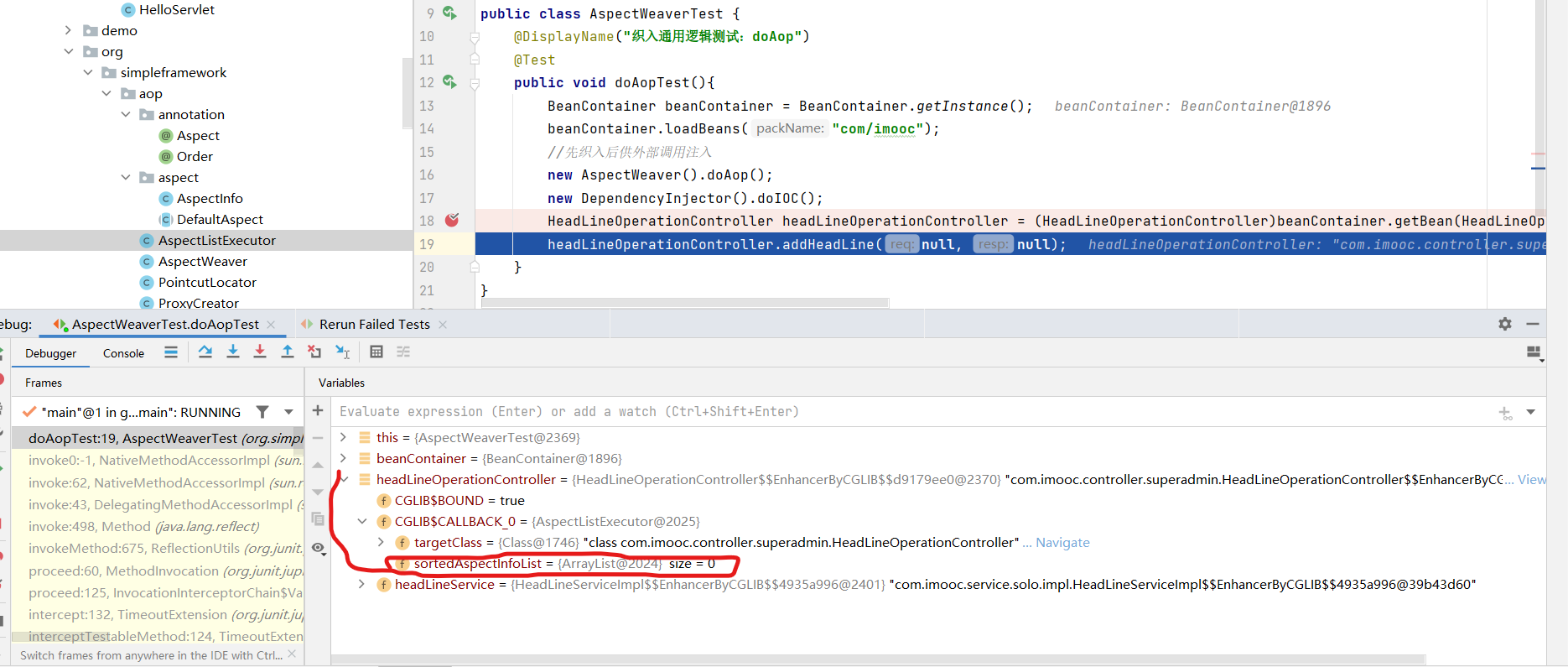Select the Rerun Failed Tests tab
Viewport: 1568px width, 667px height.
point(374,324)
